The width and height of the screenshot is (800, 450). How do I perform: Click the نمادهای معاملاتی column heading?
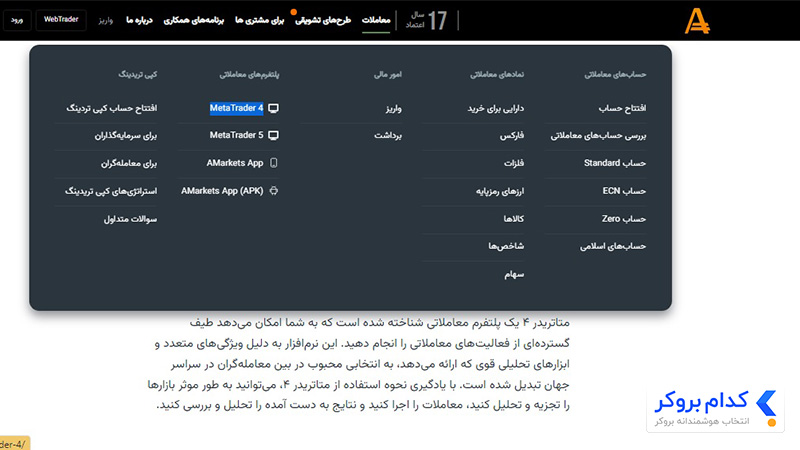pos(497,74)
